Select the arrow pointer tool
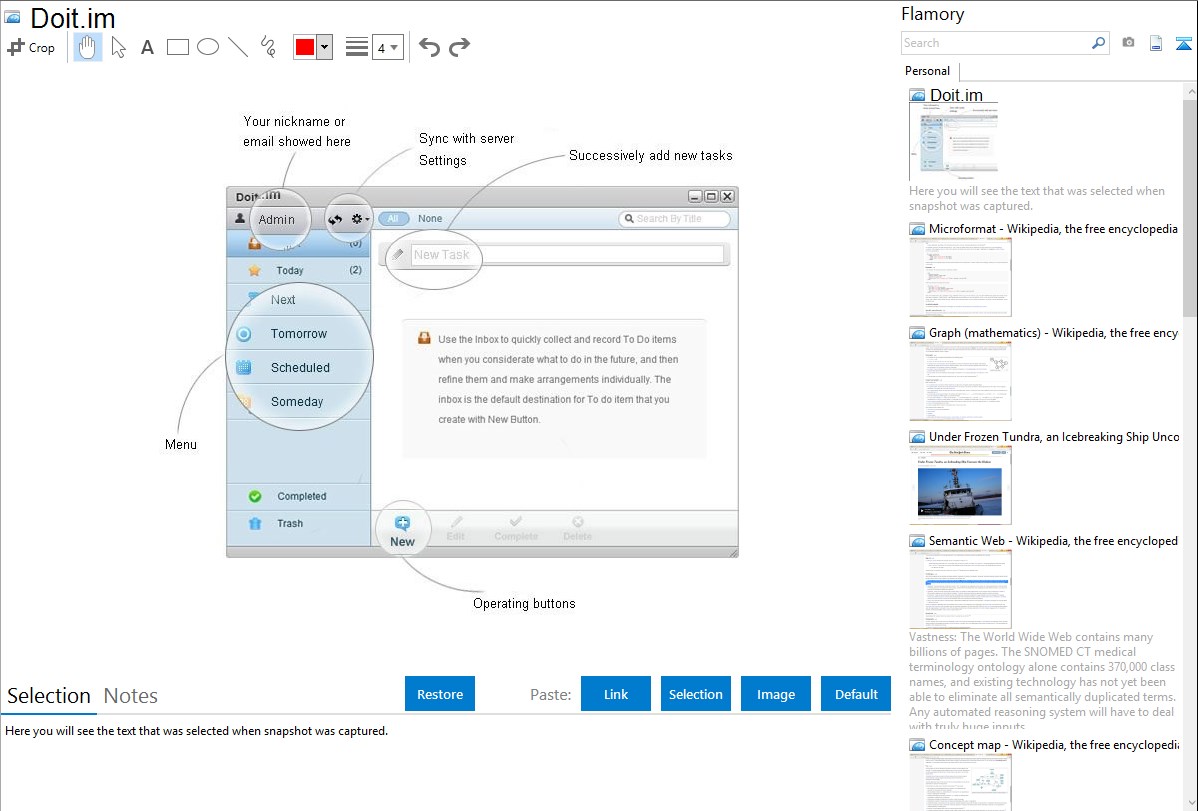 click(x=118, y=47)
